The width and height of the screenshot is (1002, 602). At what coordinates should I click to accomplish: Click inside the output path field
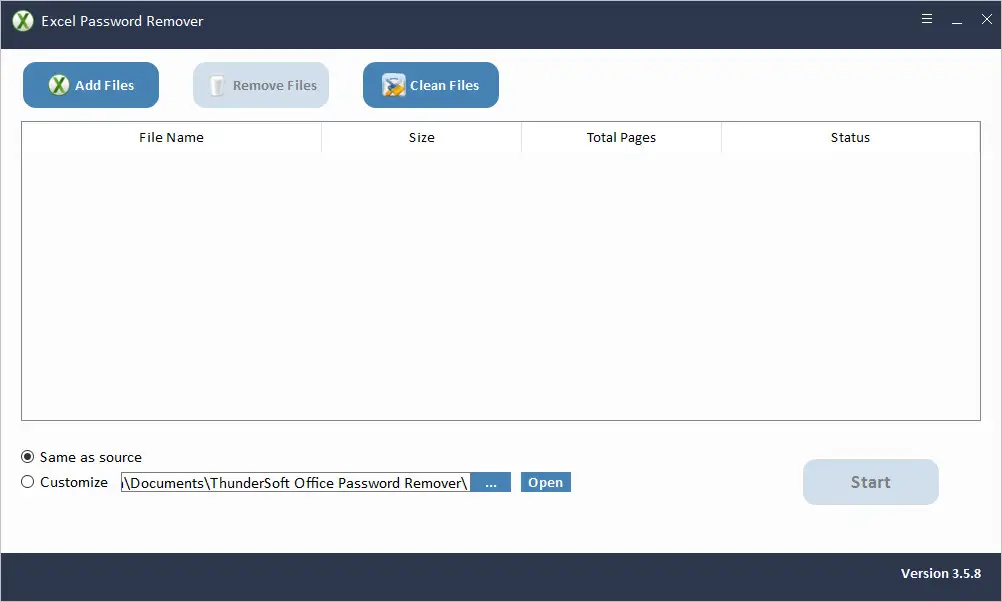click(295, 482)
